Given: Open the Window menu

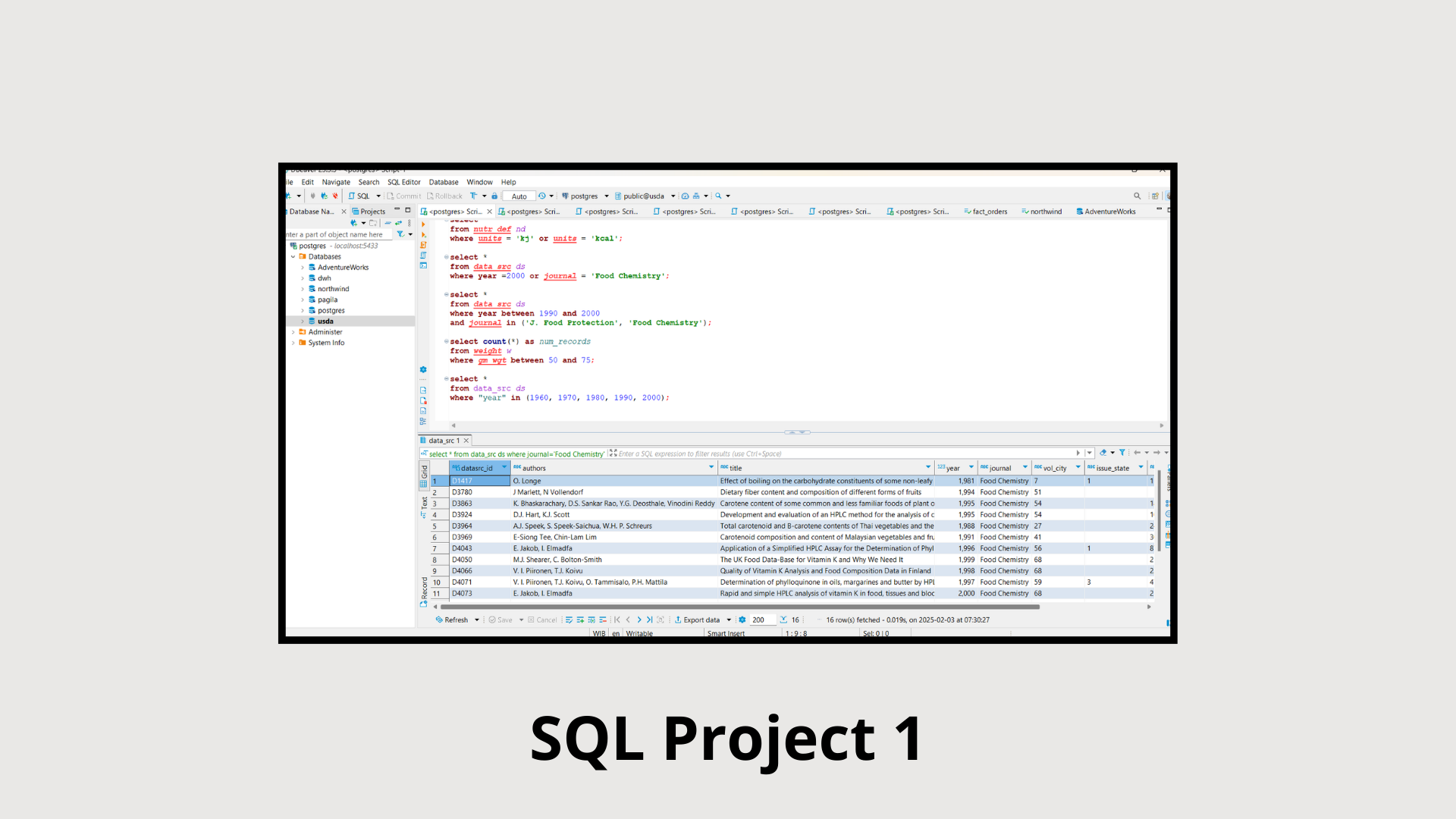Looking at the screenshot, I should [479, 182].
